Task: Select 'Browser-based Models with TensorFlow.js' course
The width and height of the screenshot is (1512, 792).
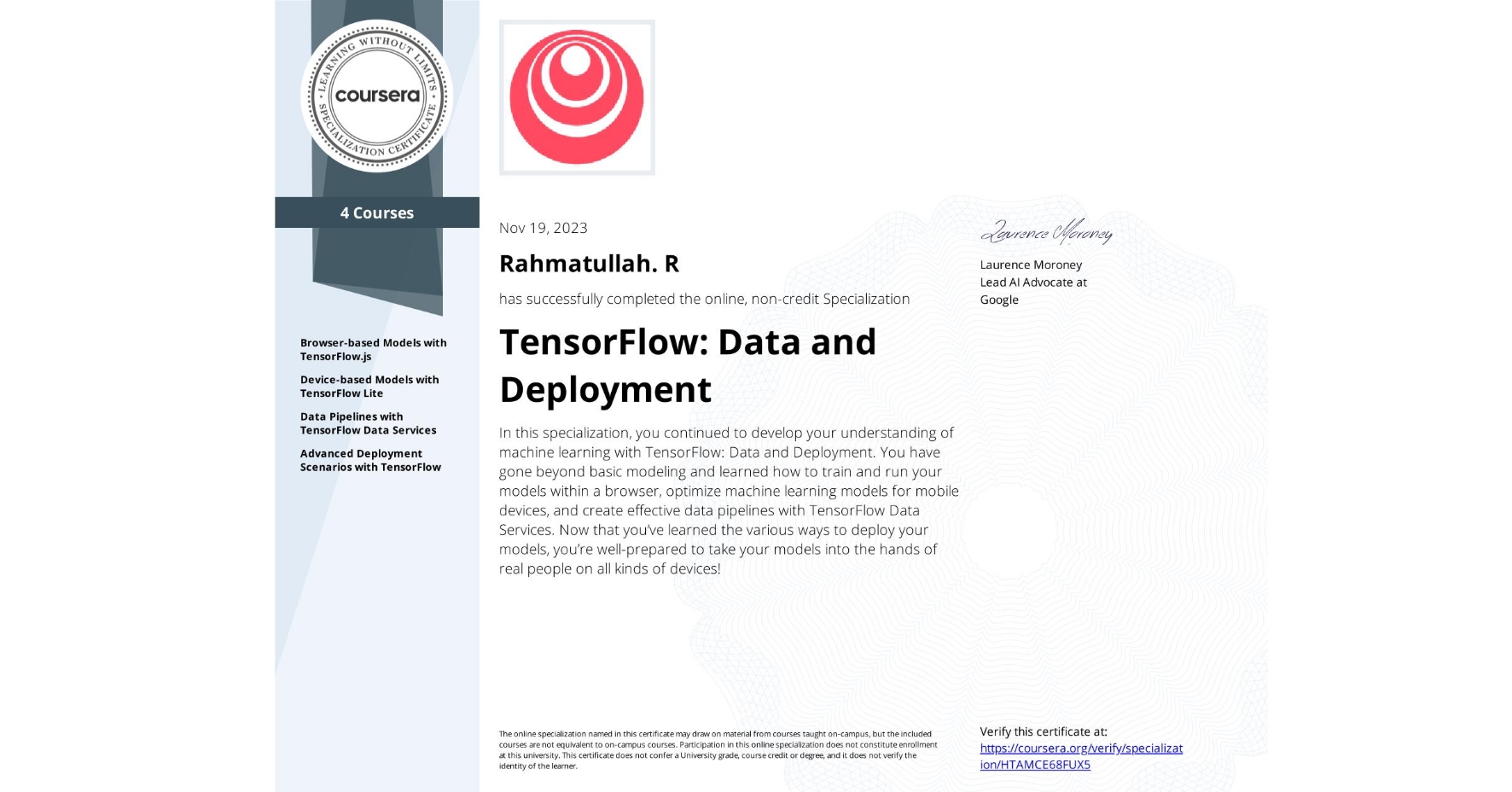Action: 374,349
